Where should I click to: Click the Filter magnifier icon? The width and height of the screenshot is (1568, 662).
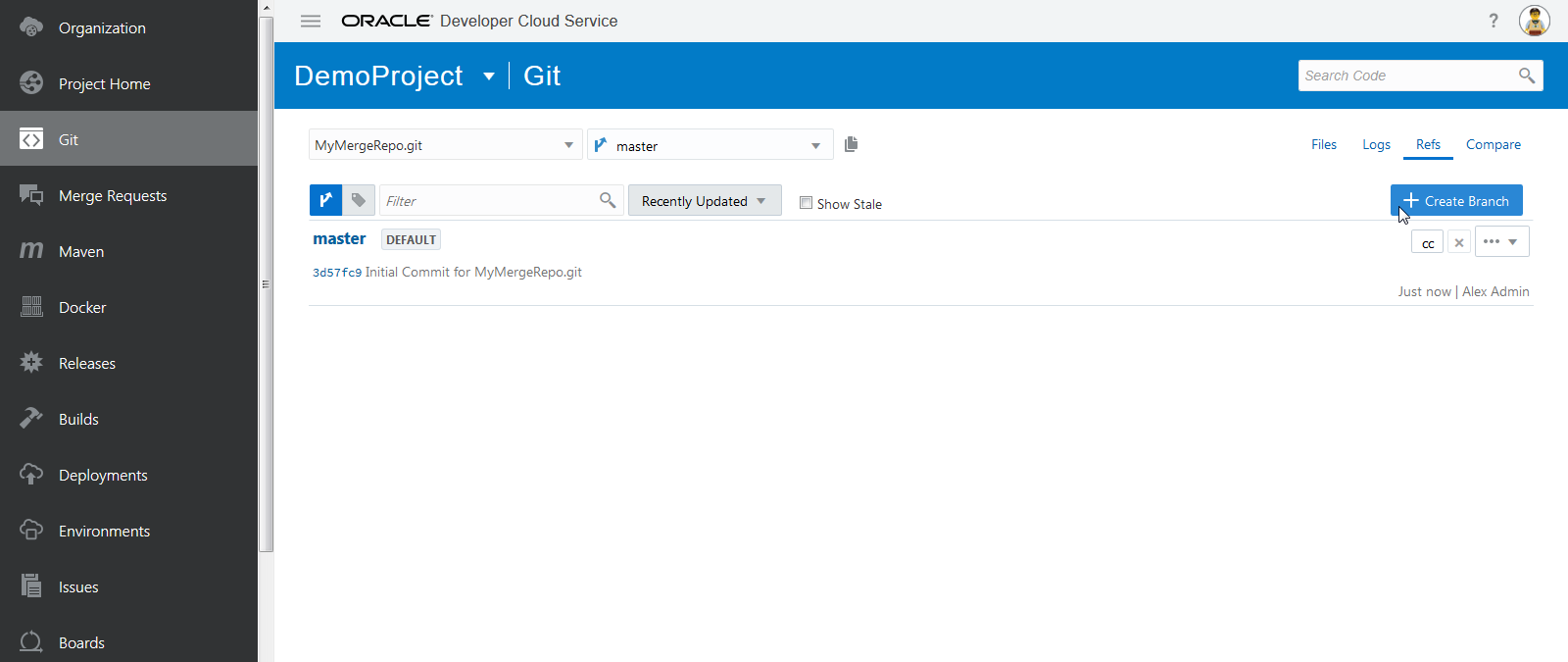608,200
